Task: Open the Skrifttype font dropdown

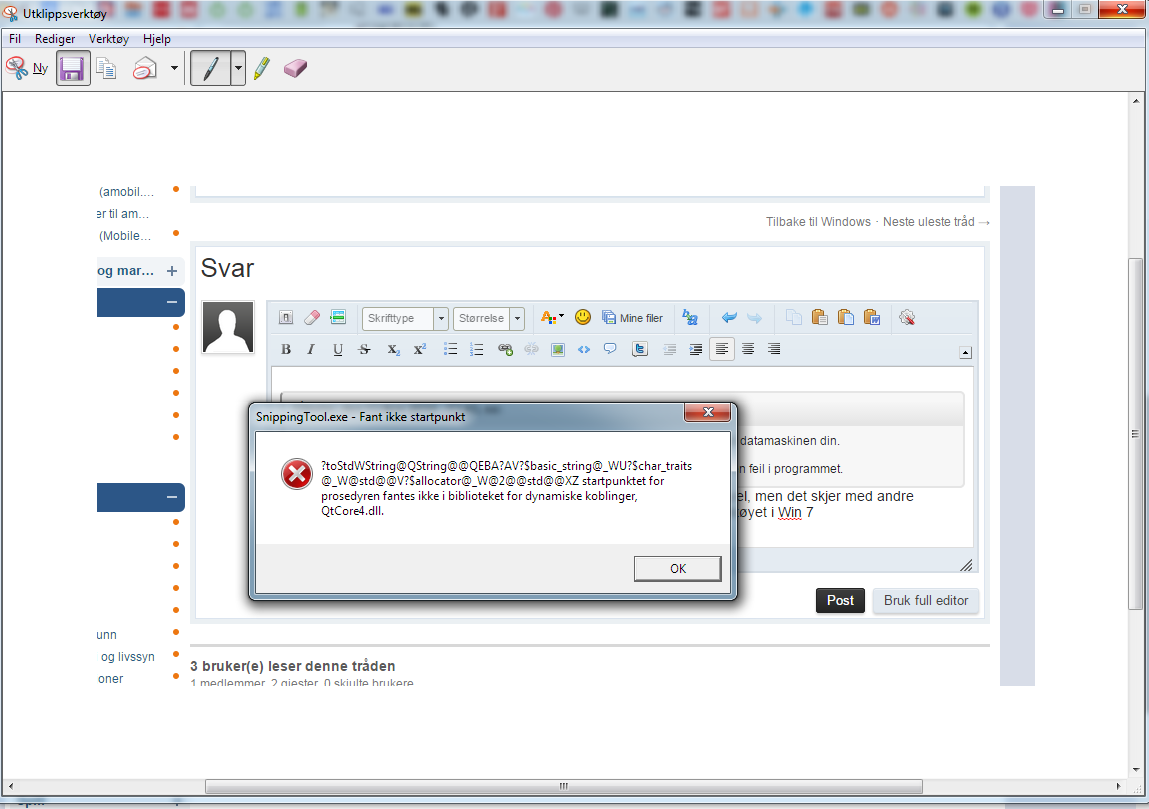Action: (x=404, y=318)
